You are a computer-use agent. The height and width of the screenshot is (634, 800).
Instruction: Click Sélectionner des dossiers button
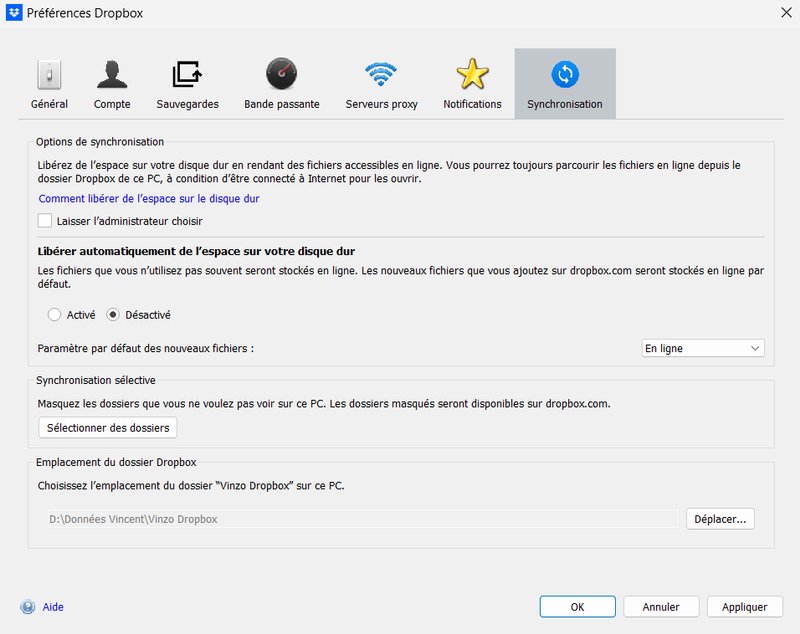point(108,427)
